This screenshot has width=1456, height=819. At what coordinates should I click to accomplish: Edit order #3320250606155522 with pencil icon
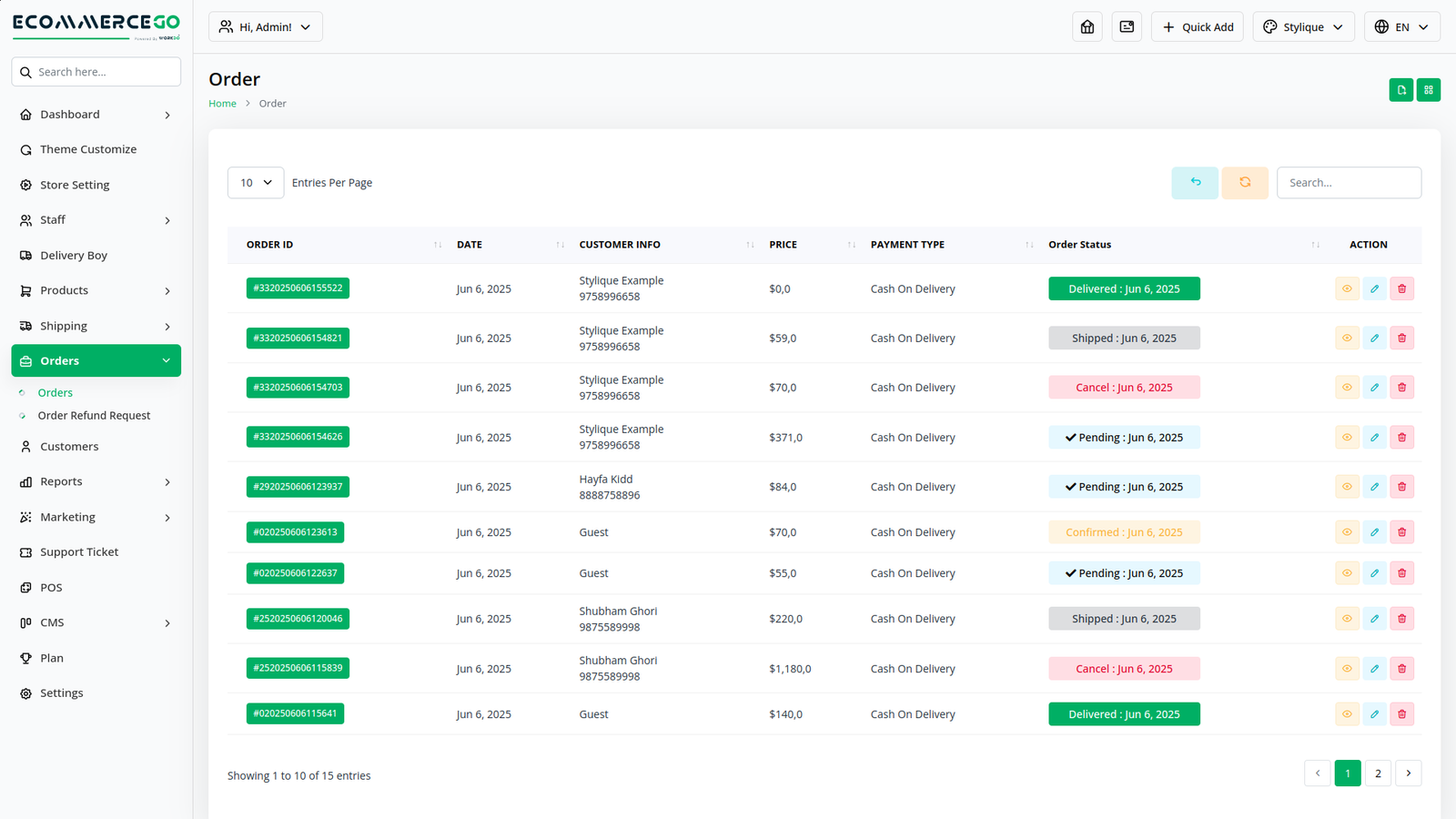coord(1374,289)
